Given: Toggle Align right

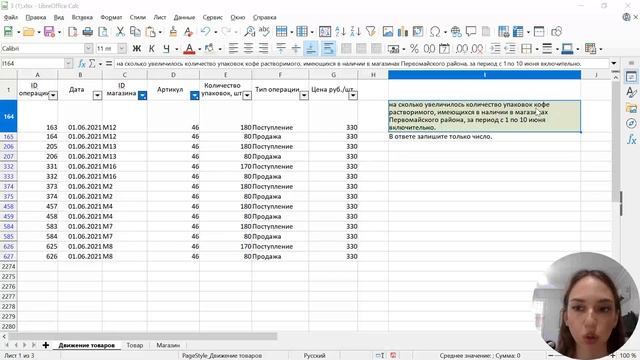Looking at the screenshot, I should pyautogui.click(x=264, y=49).
